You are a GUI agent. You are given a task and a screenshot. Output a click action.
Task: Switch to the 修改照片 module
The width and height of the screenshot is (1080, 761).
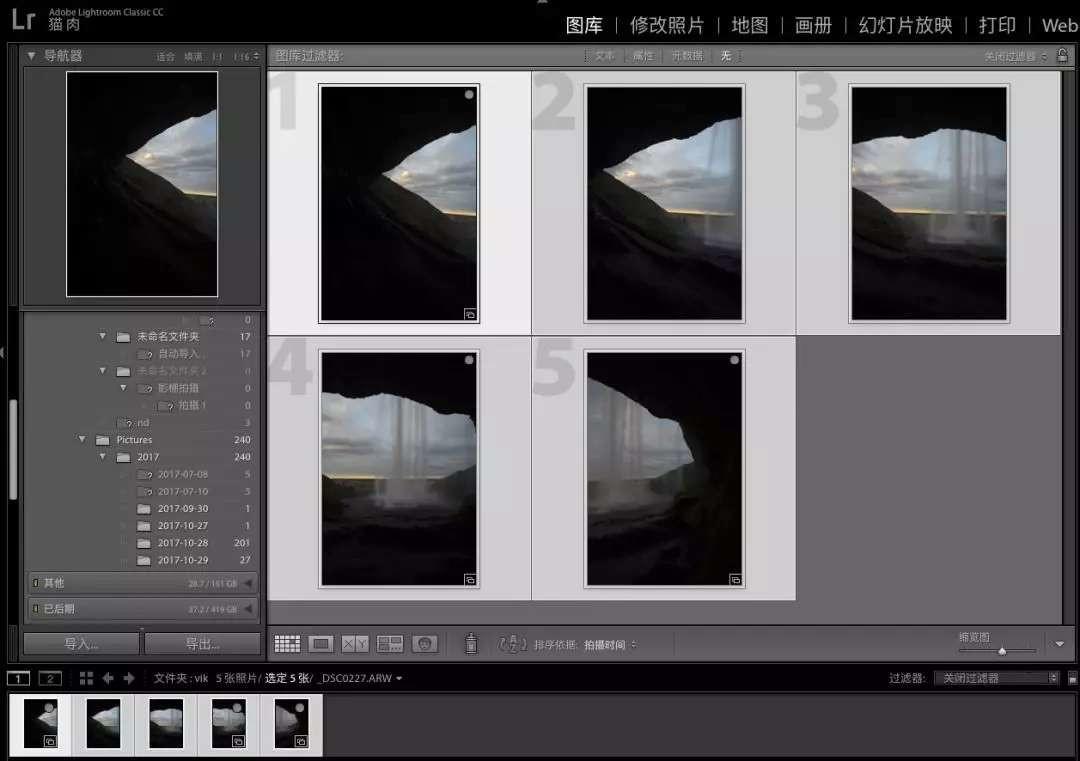666,25
